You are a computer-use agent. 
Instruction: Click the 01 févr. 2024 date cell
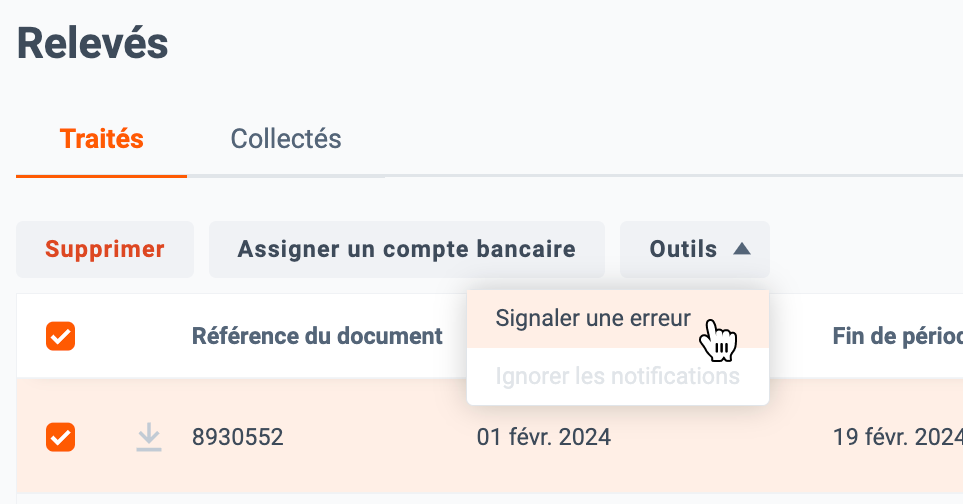coord(544,437)
